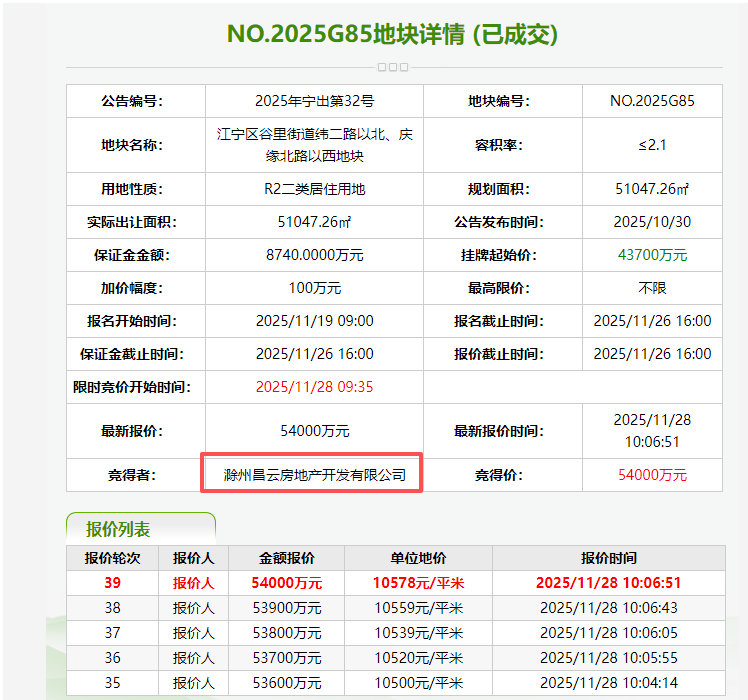Open the 报价列表 tab

[141, 529]
